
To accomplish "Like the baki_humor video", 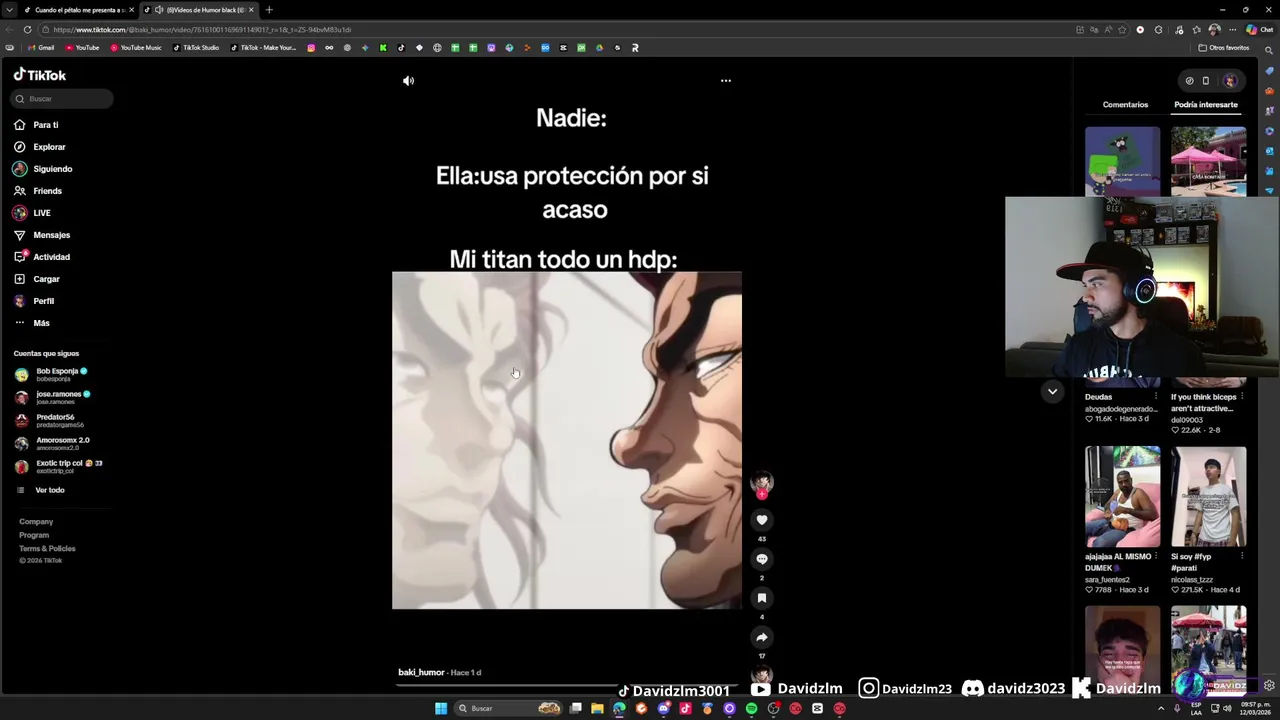I will [762, 520].
